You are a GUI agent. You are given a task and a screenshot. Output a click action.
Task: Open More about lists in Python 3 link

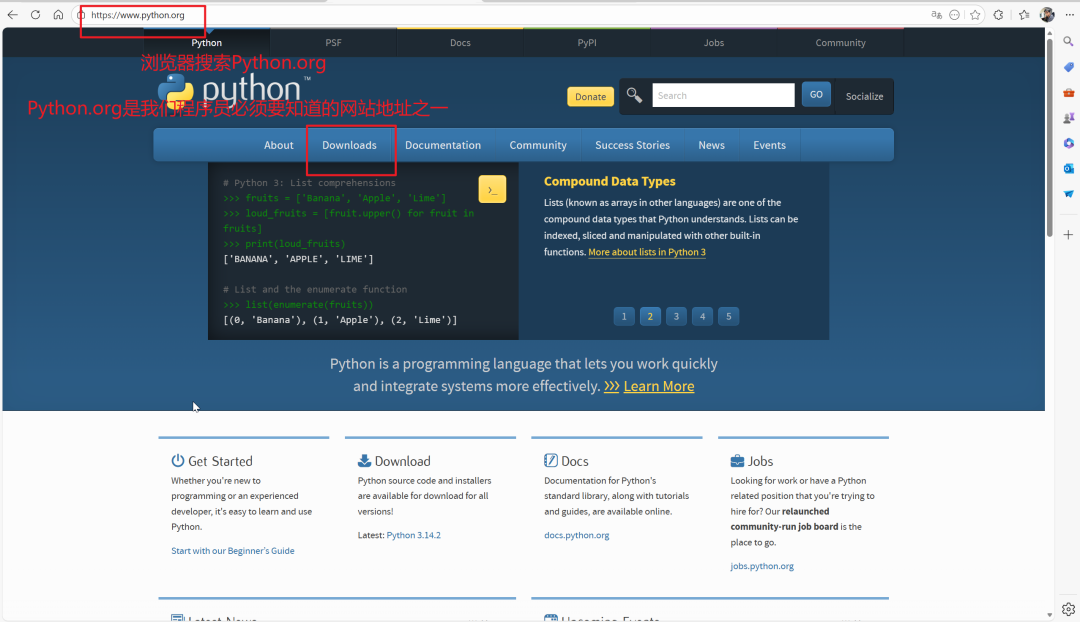point(647,252)
